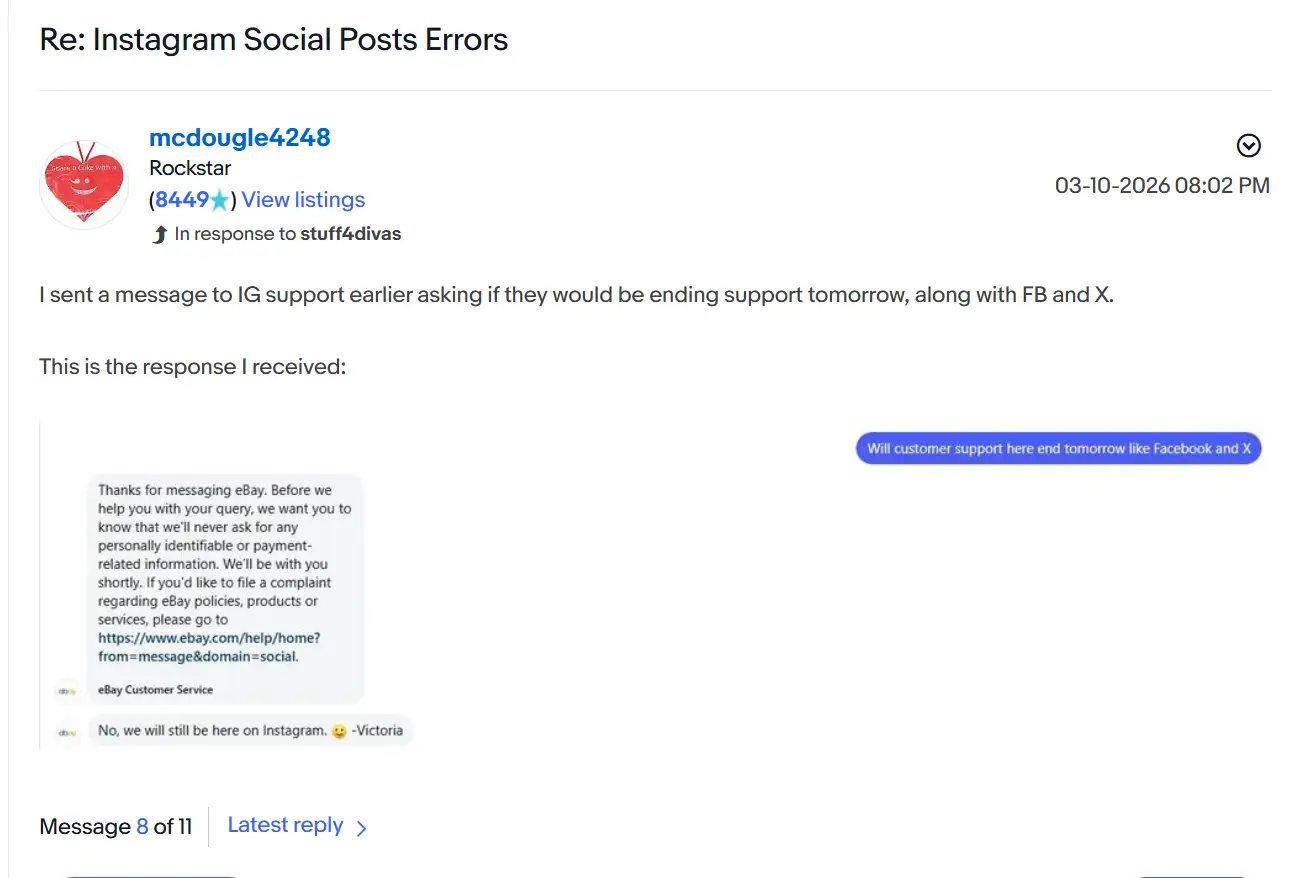Click the smiley emoji in Victoria's reply

(x=340, y=731)
